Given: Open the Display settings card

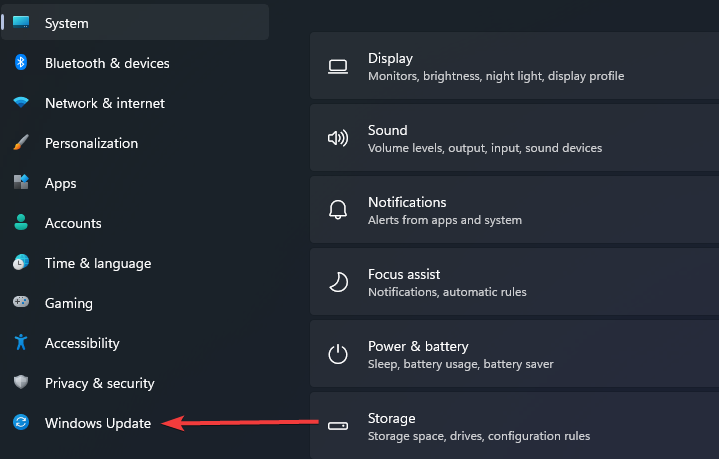Looking at the screenshot, I should click(x=514, y=66).
